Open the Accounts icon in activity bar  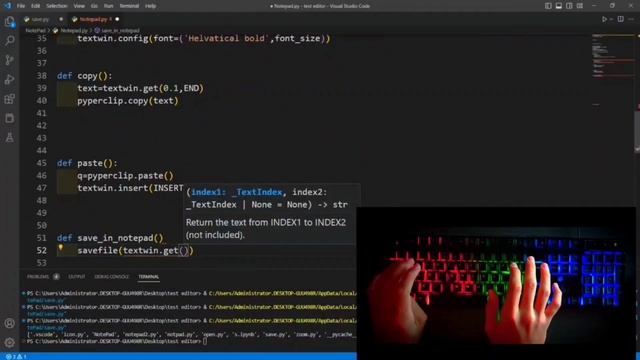pos(9,323)
